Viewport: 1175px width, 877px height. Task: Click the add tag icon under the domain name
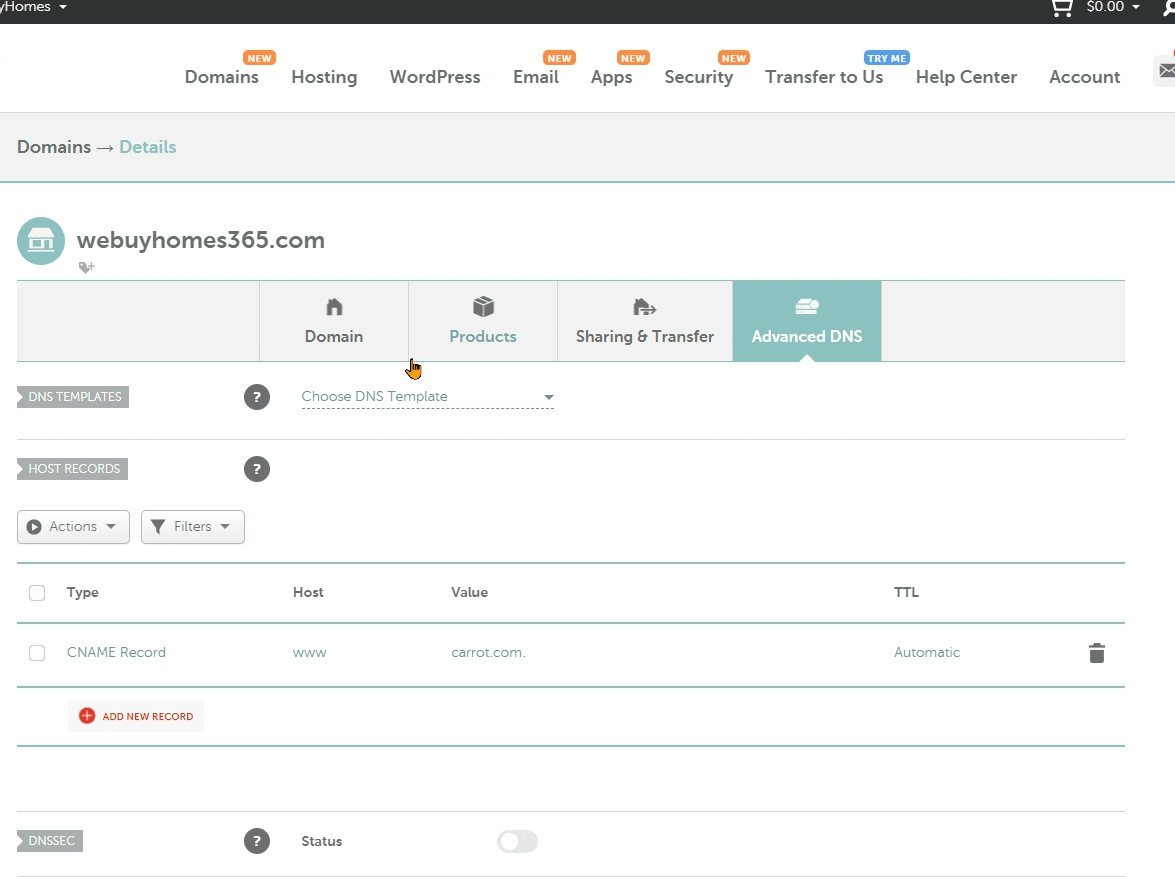pos(87,267)
